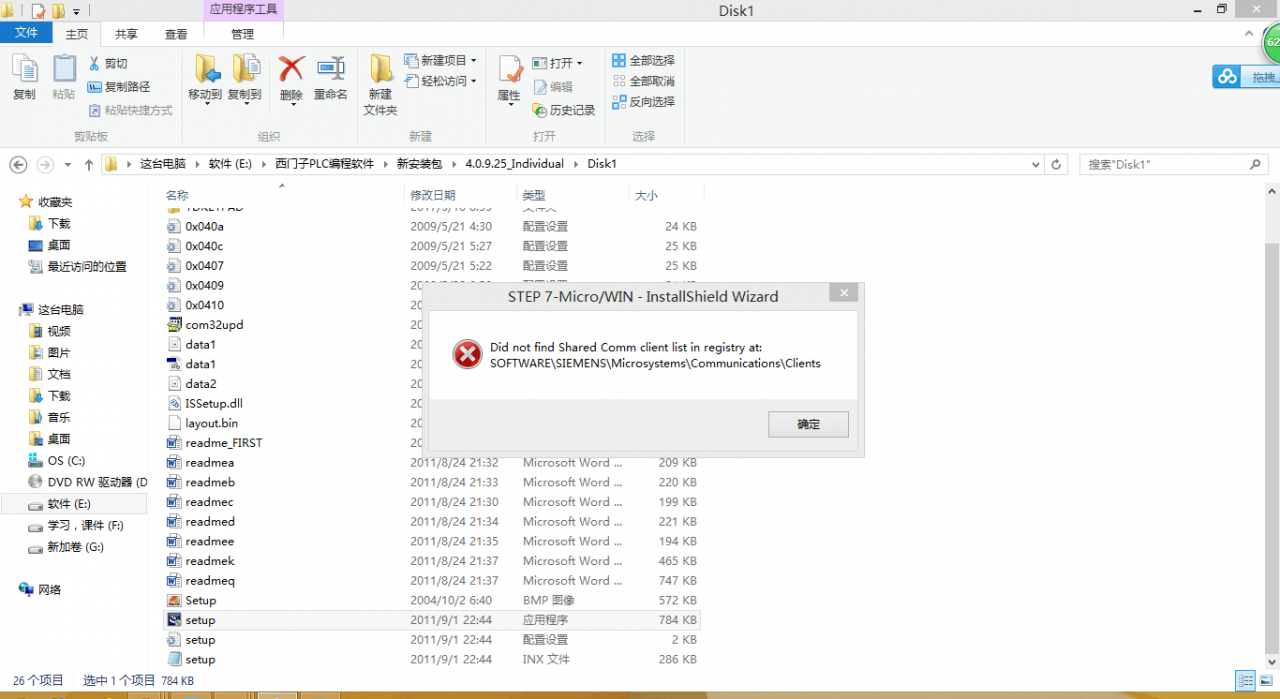The height and width of the screenshot is (699, 1280).
Task: Open the Open (打开) dropdown in ribbon
Action: coord(557,63)
